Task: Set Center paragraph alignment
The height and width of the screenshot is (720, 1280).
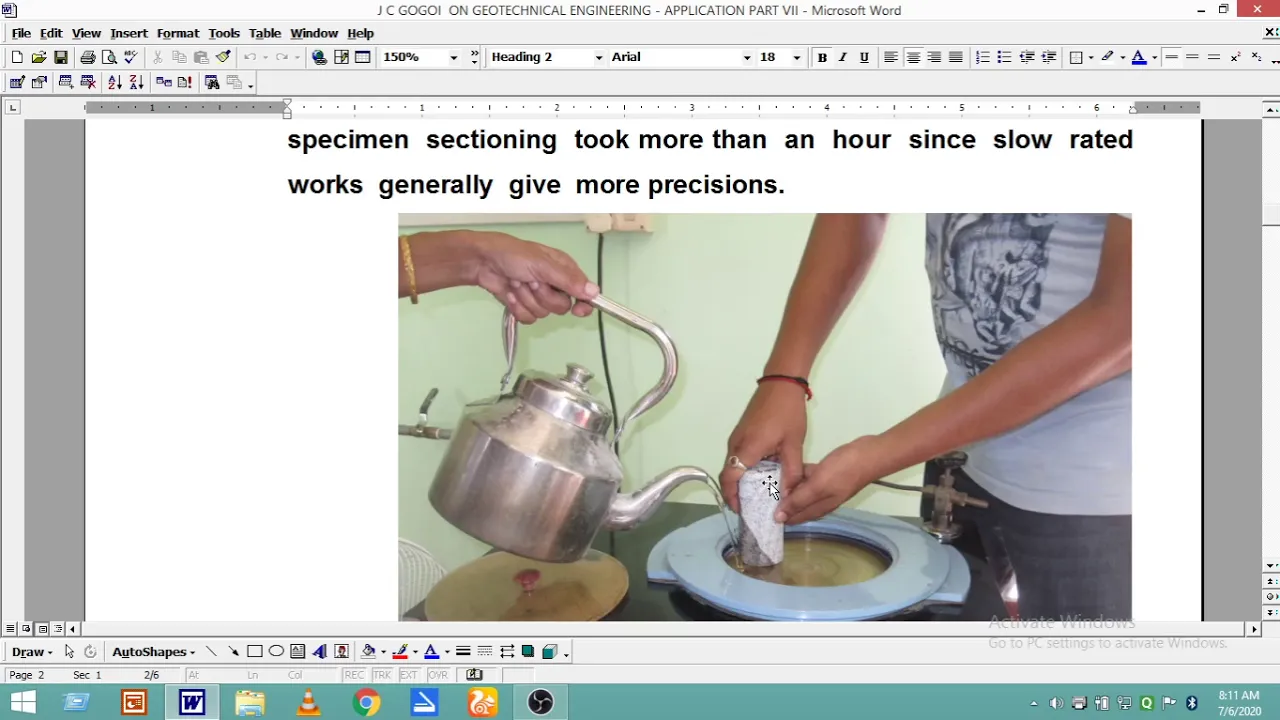Action: coord(913,57)
